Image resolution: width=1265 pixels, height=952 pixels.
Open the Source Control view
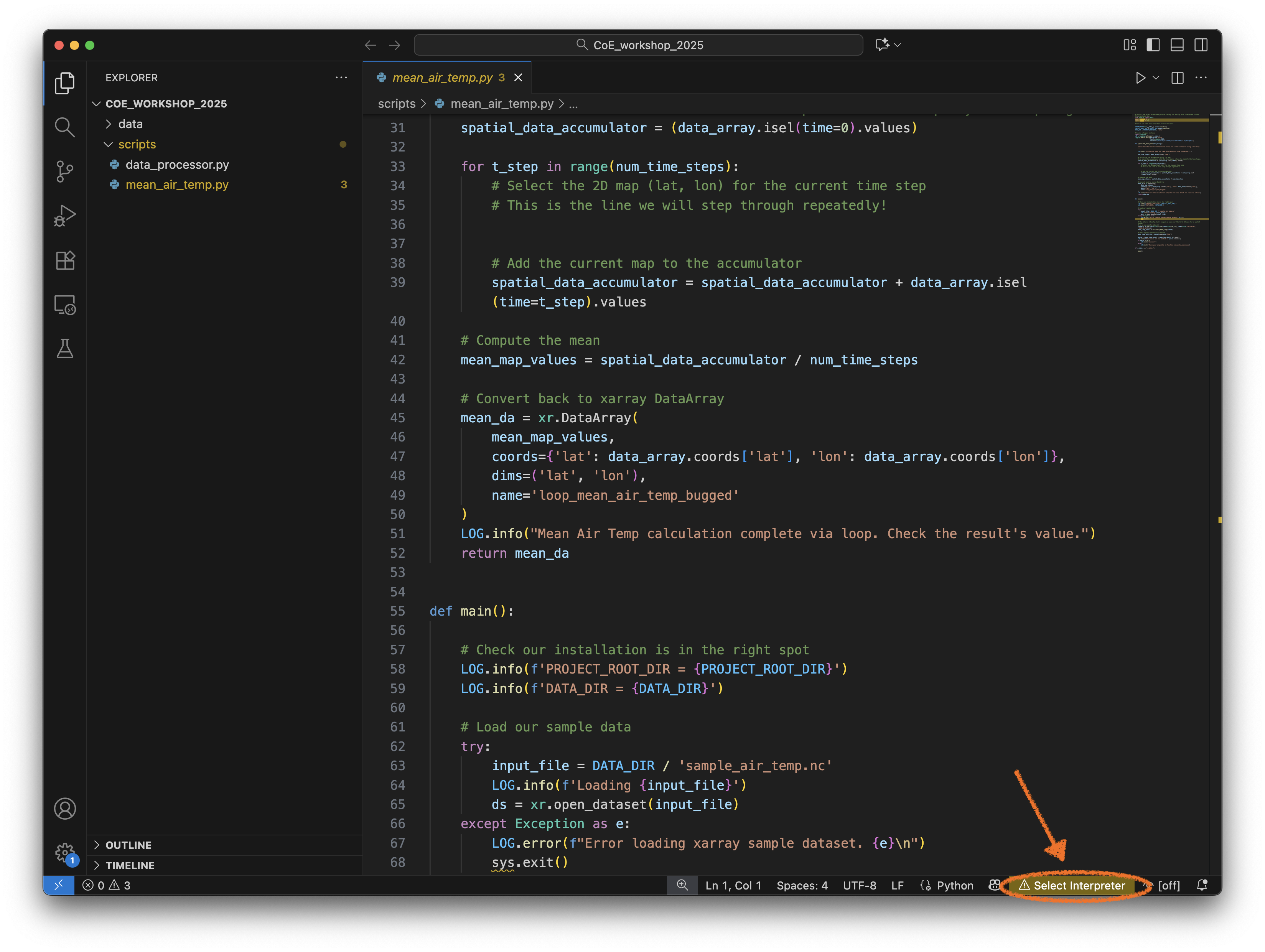64,171
